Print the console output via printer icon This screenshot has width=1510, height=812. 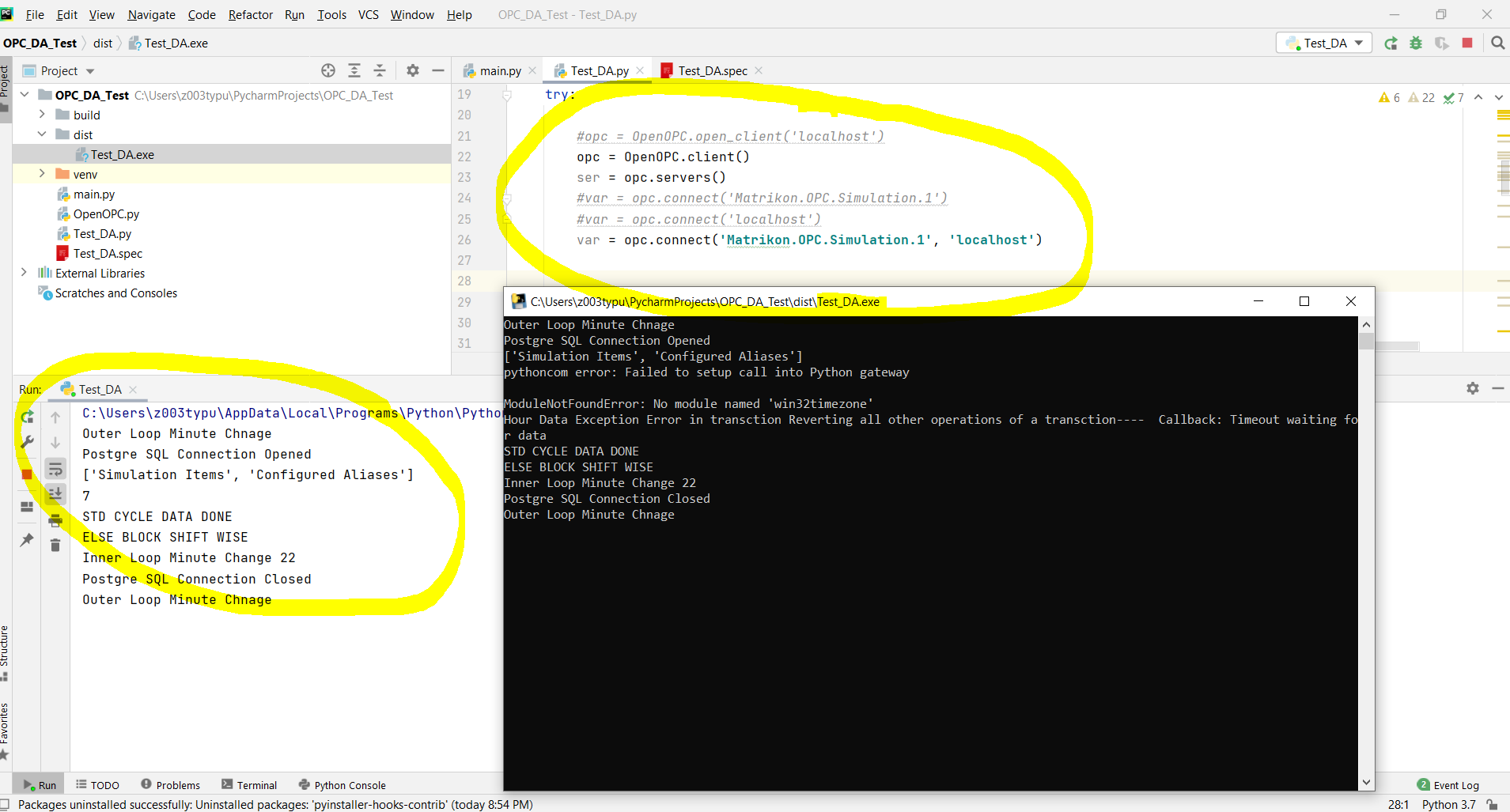tap(55, 520)
